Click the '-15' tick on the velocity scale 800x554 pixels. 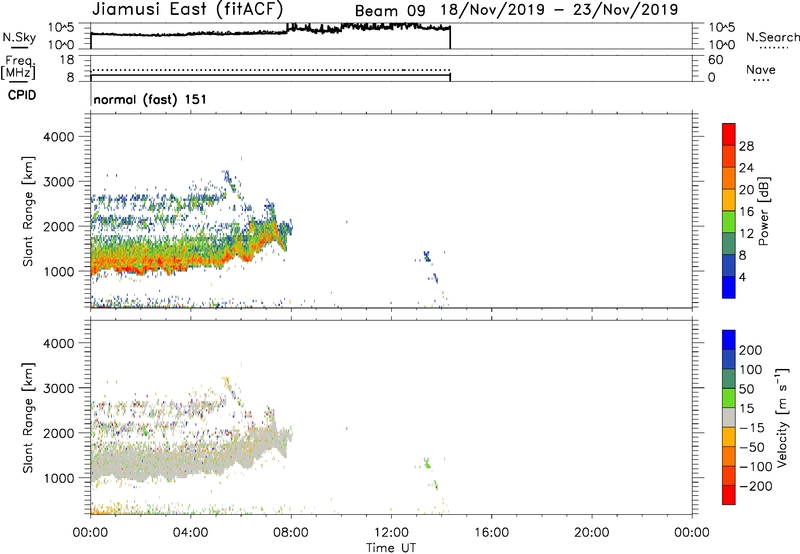[x=751, y=428]
